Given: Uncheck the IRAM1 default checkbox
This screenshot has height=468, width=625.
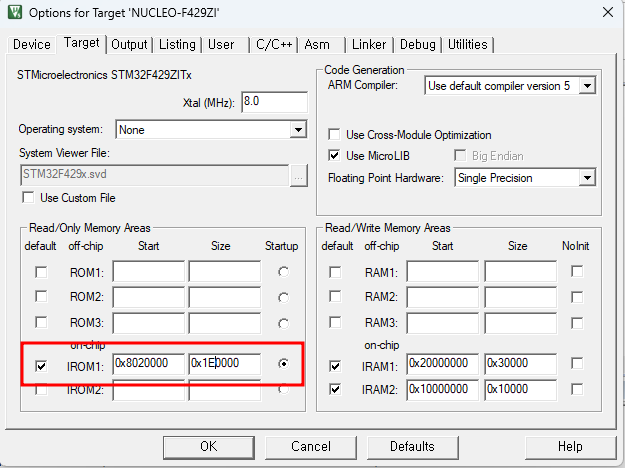Looking at the screenshot, I should (x=335, y=366).
